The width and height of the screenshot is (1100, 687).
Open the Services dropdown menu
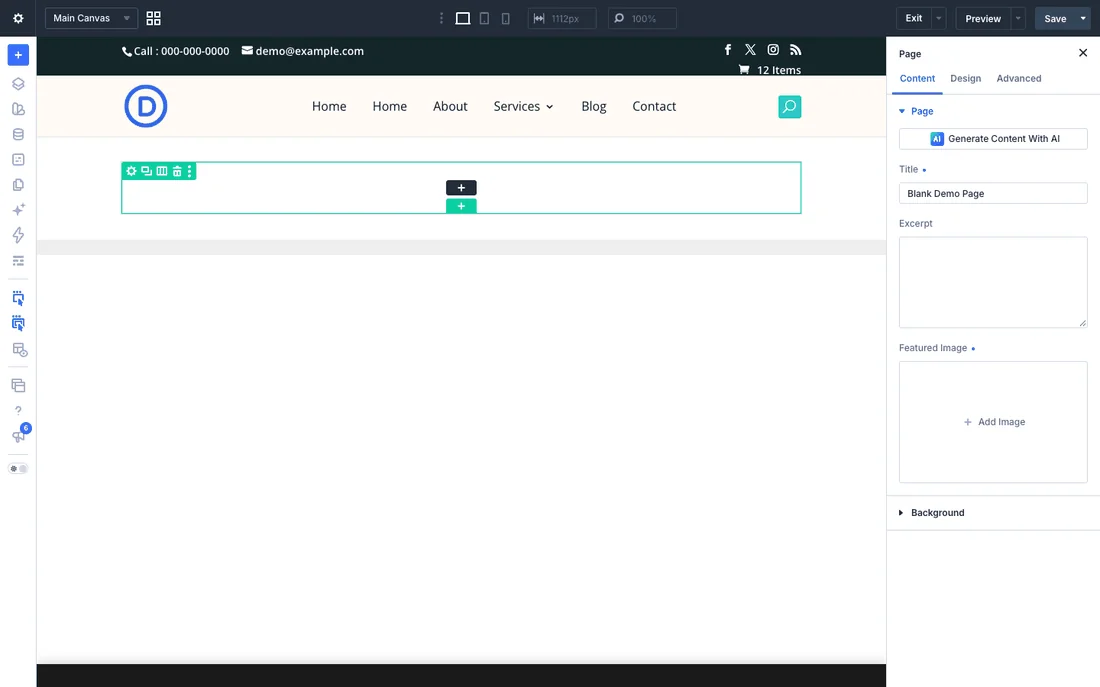point(523,106)
